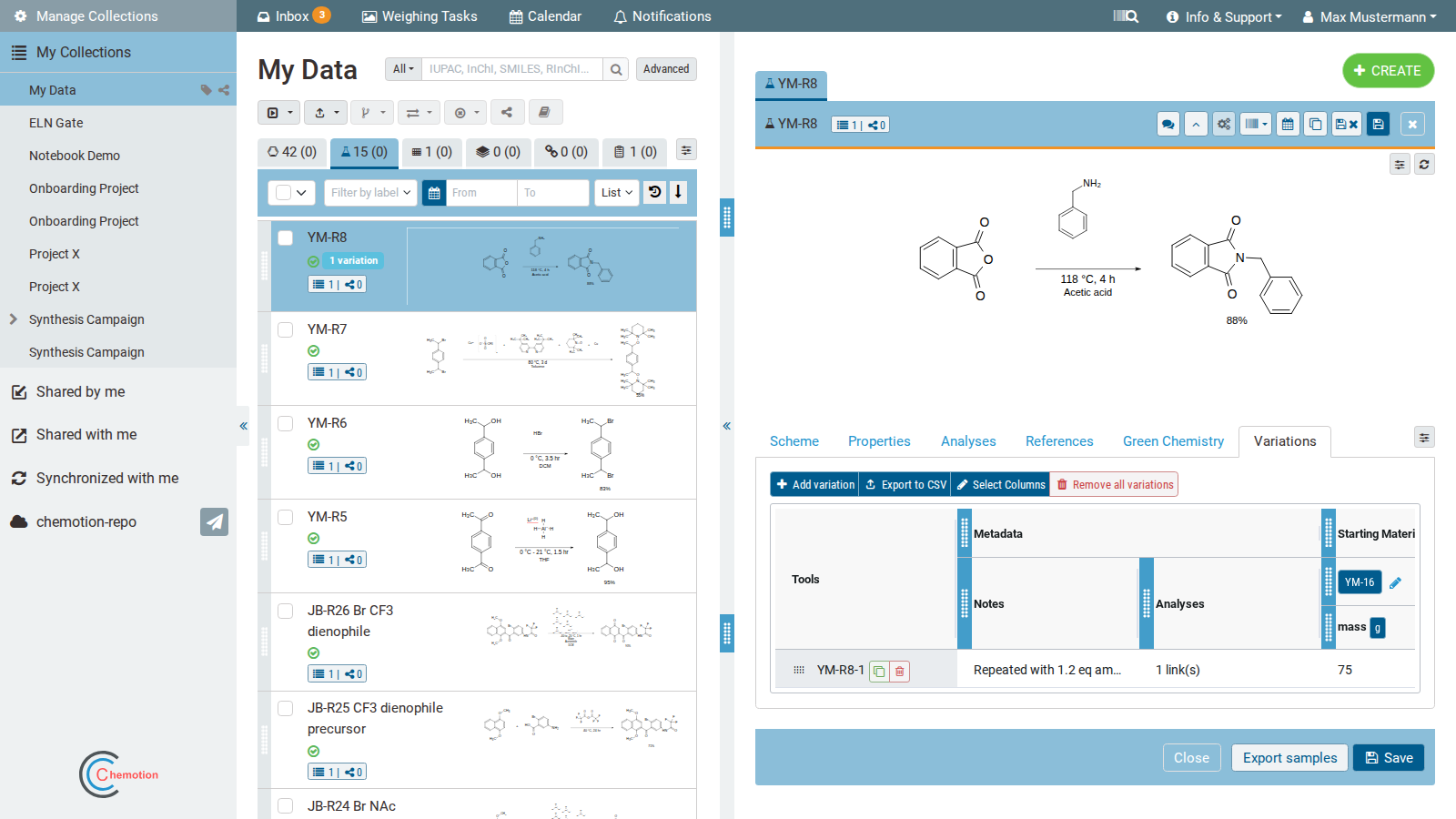The height and width of the screenshot is (819, 1456).
Task: Check the JB-R26 Br CF3 dienophile checkbox
Action: coord(286,611)
